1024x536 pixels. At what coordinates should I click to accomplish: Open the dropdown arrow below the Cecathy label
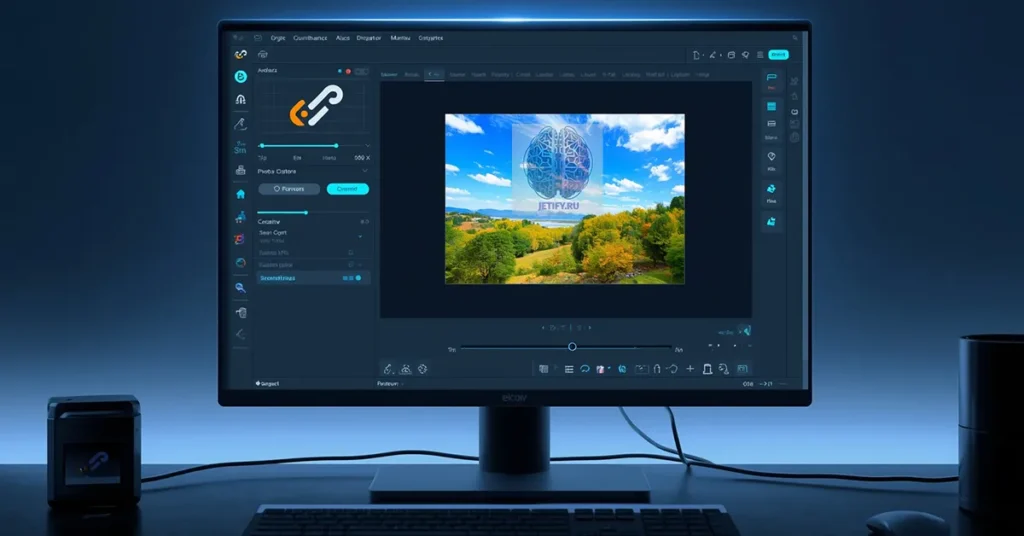360,236
